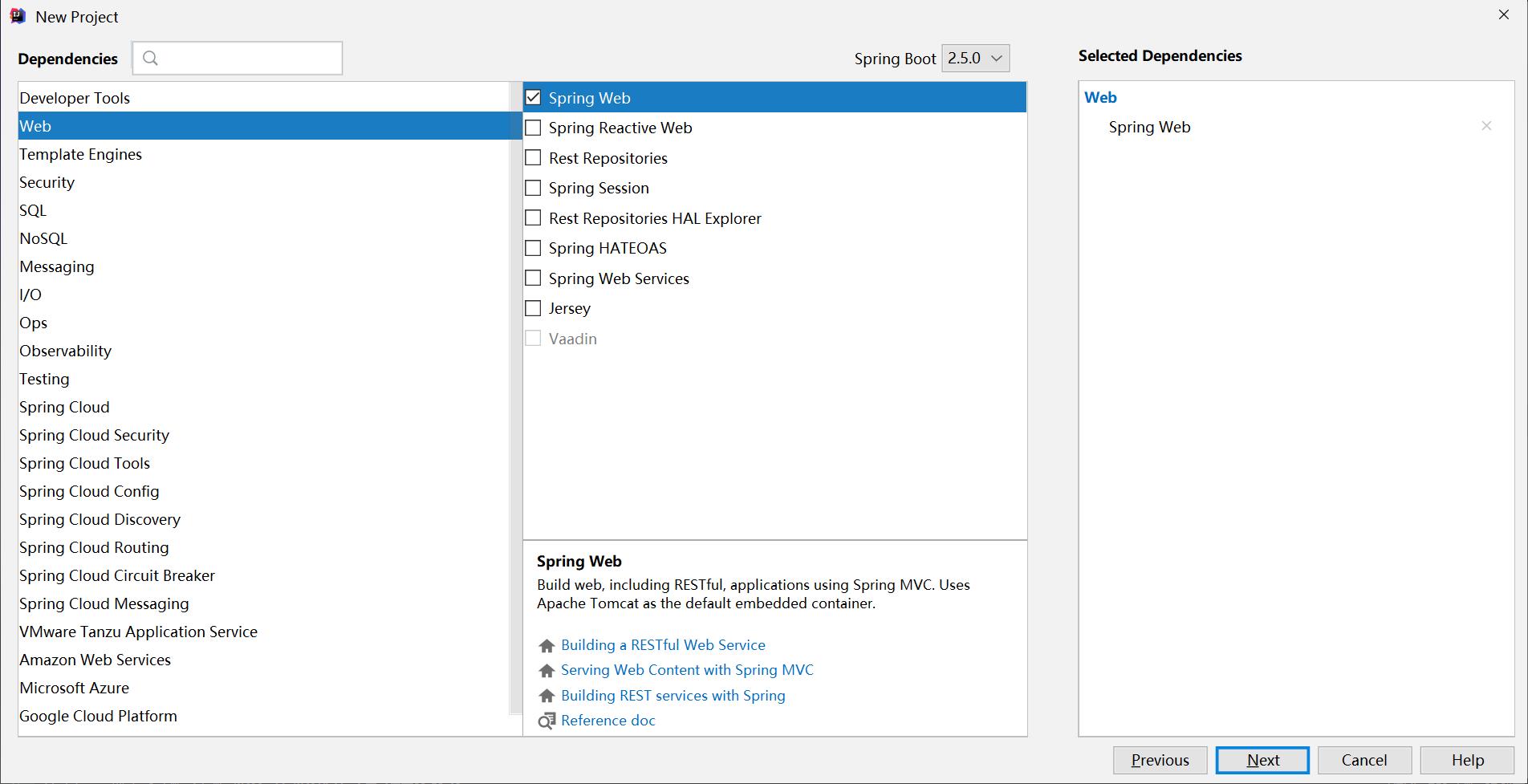Image resolution: width=1528 pixels, height=784 pixels.
Task: Select Spring Cloud Config category
Action: coord(264,491)
